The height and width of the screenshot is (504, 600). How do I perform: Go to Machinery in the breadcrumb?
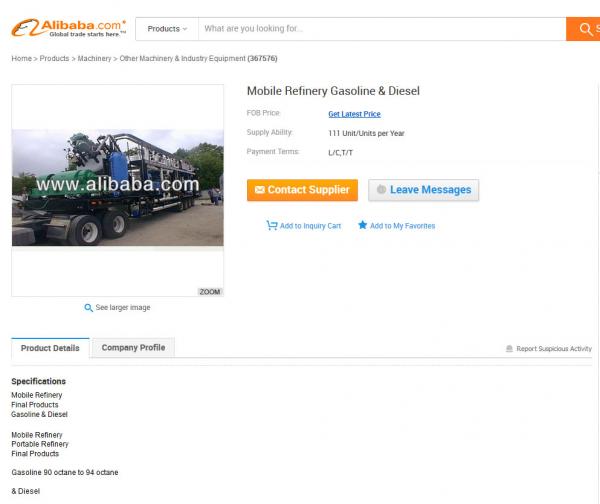(x=94, y=59)
